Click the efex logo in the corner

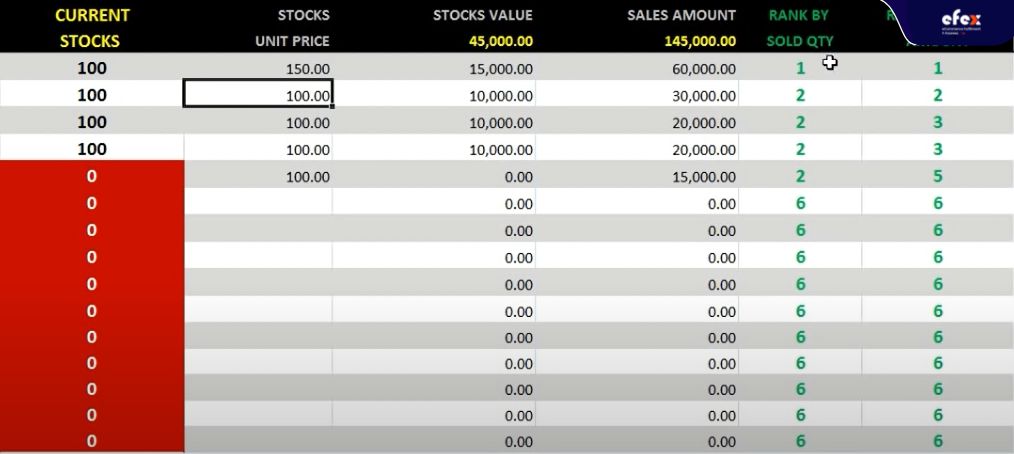point(961,23)
